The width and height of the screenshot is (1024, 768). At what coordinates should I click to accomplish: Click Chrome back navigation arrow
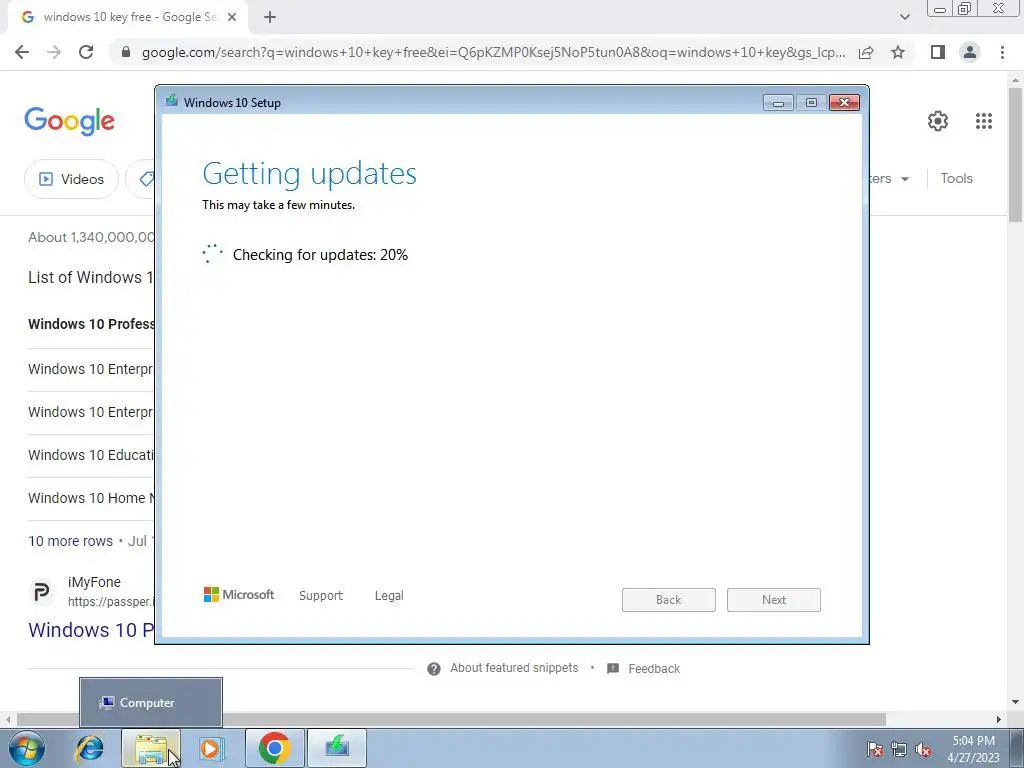(x=22, y=52)
